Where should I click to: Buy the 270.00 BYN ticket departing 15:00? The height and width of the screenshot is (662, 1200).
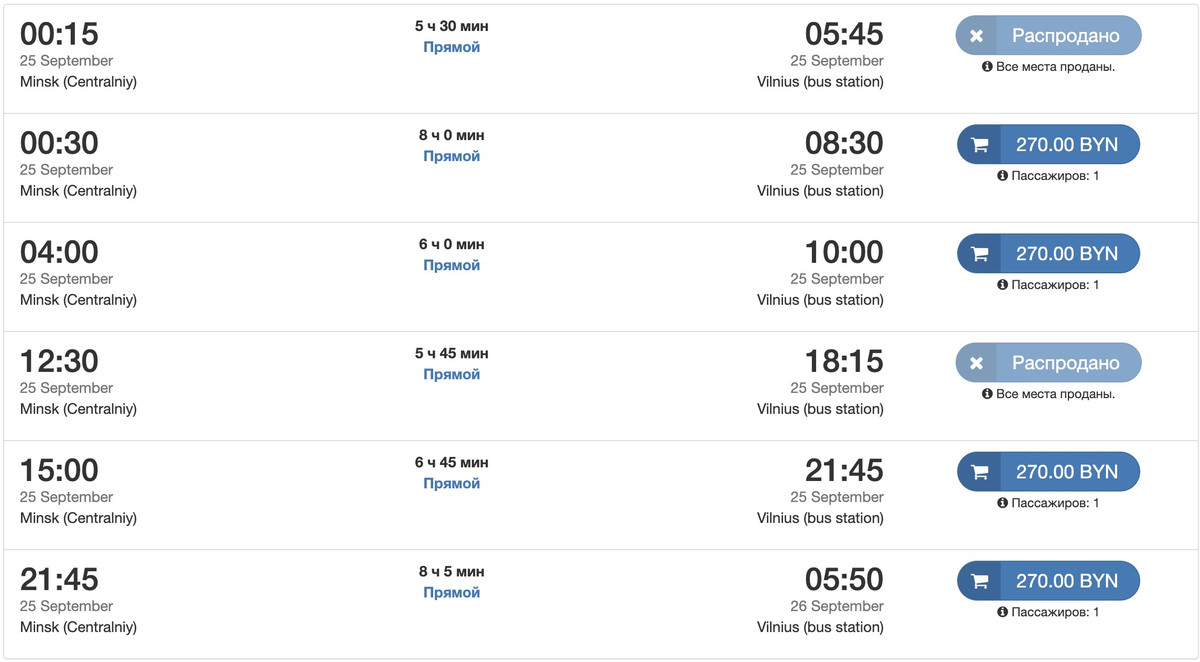(1066, 472)
